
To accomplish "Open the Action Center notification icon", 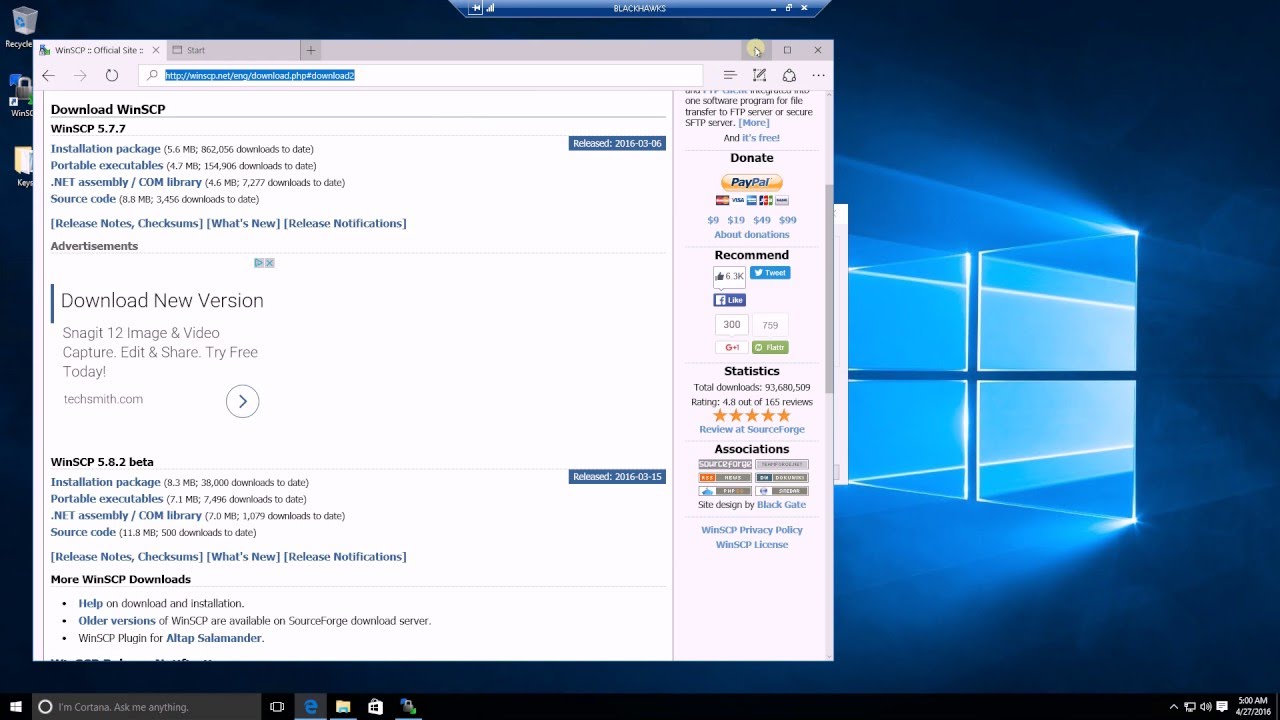I will [1224, 707].
